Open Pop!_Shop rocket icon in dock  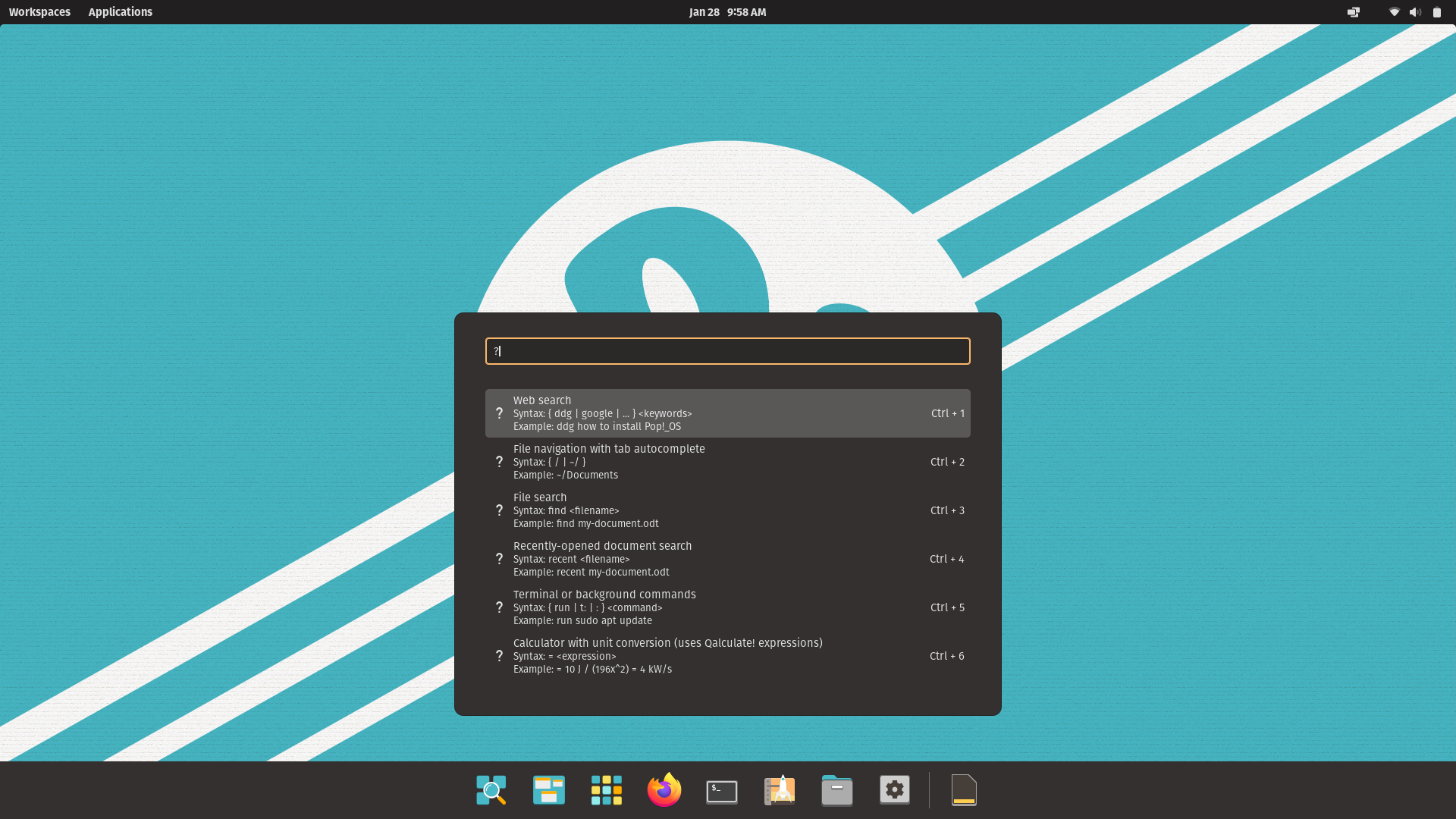point(780,790)
